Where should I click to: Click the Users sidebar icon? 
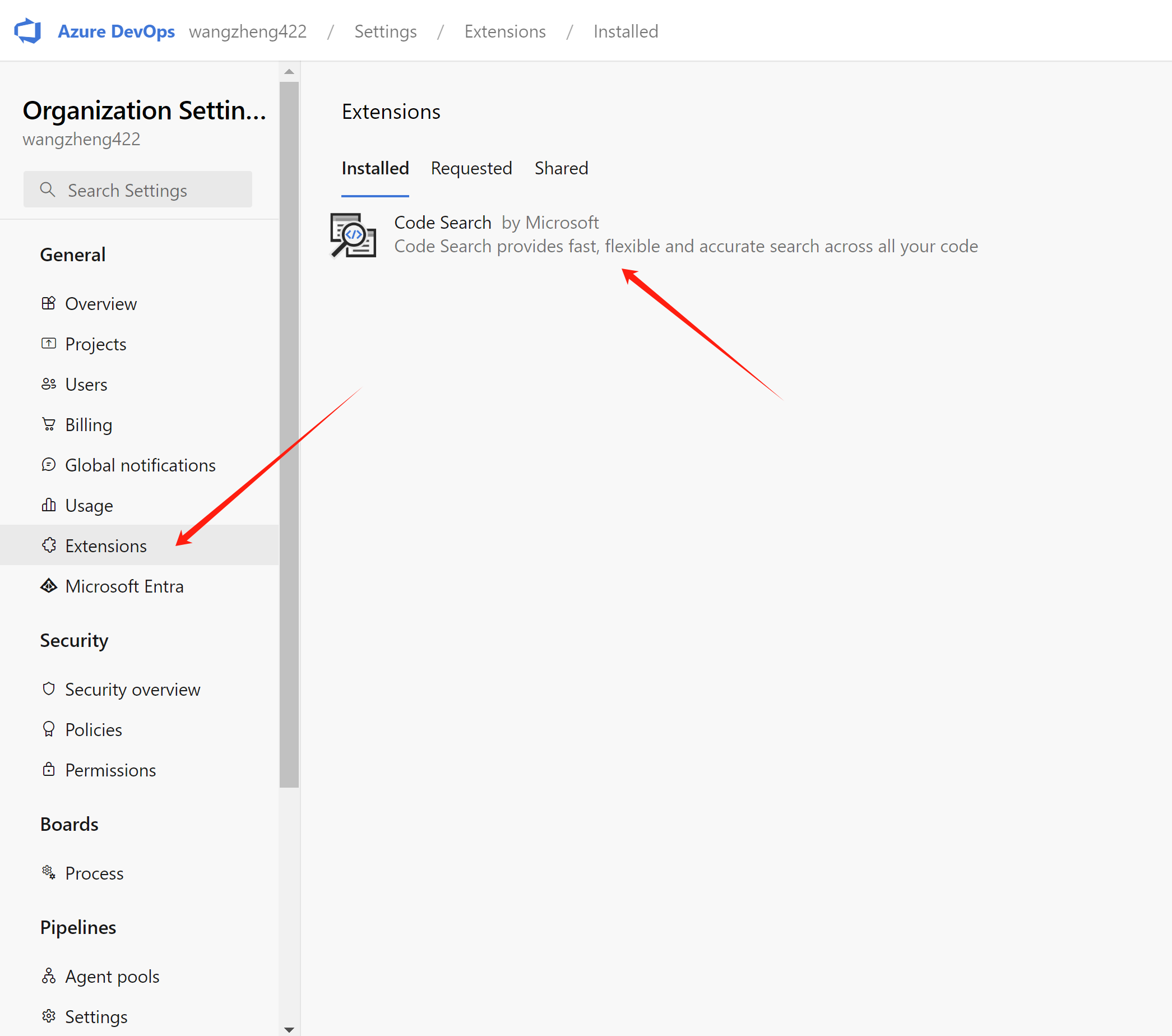(49, 385)
